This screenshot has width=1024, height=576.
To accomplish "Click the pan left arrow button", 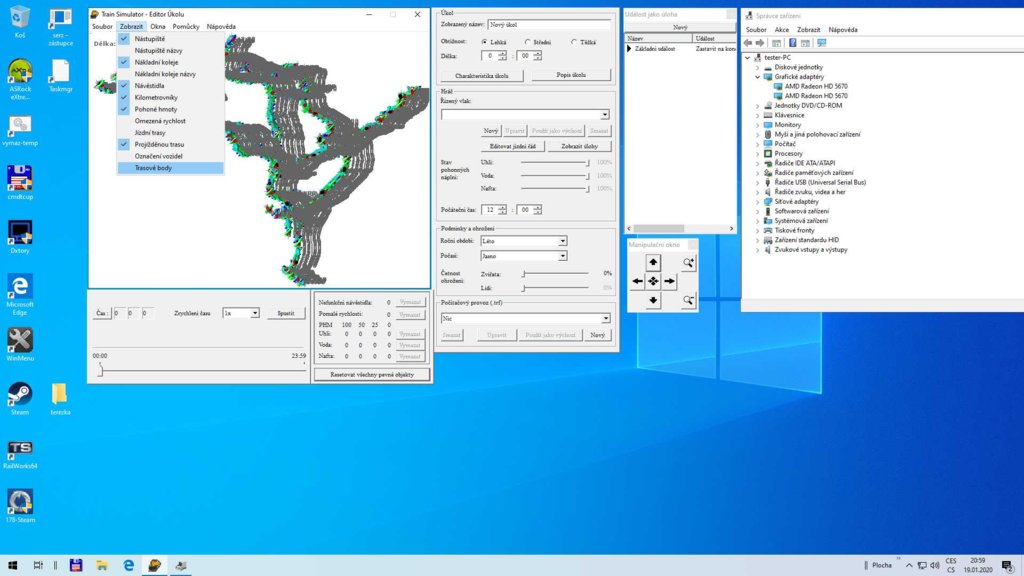I will (x=637, y=281).
